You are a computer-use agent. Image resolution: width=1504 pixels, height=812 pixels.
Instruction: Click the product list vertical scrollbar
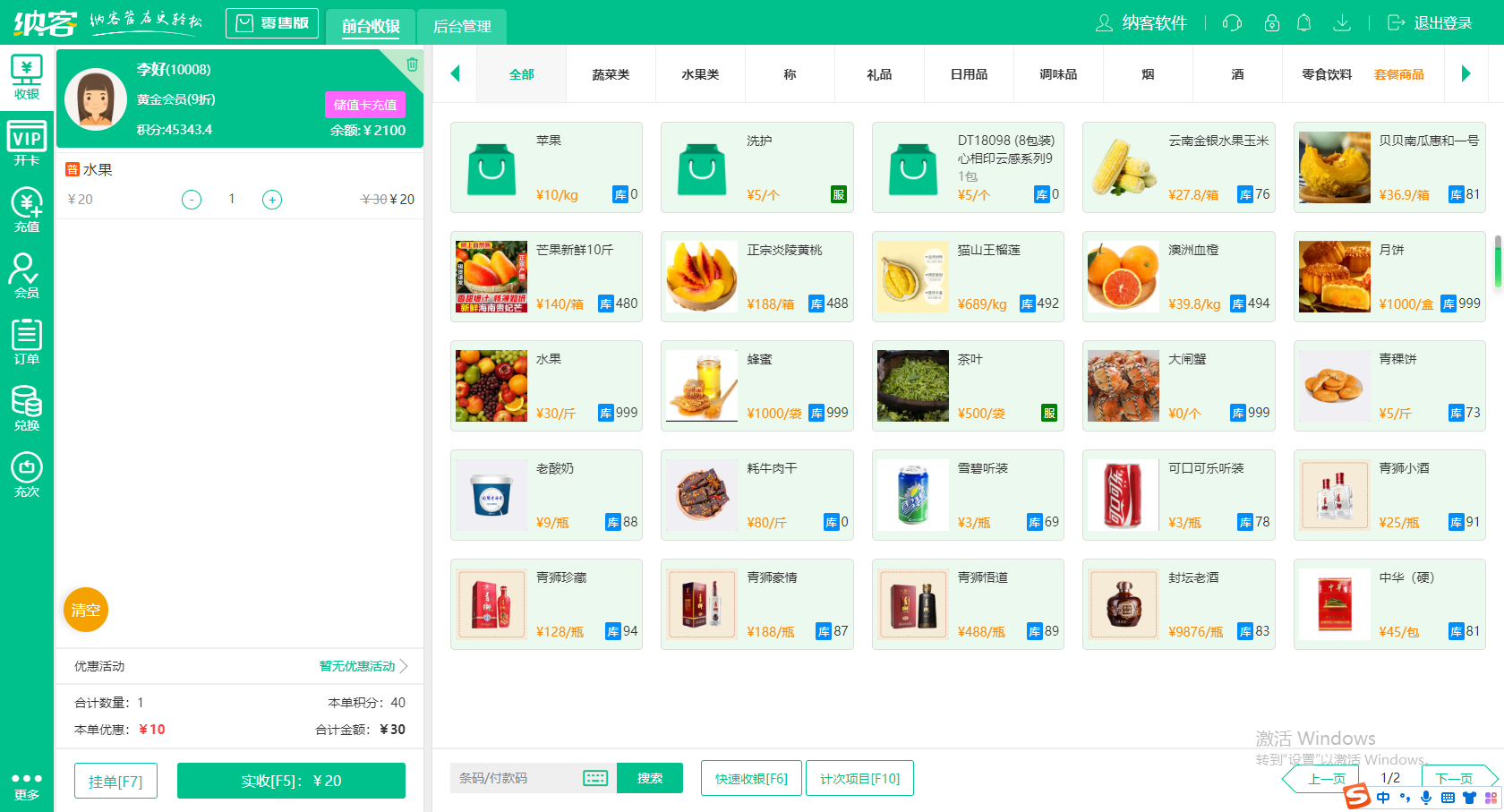click(1498, 261)
